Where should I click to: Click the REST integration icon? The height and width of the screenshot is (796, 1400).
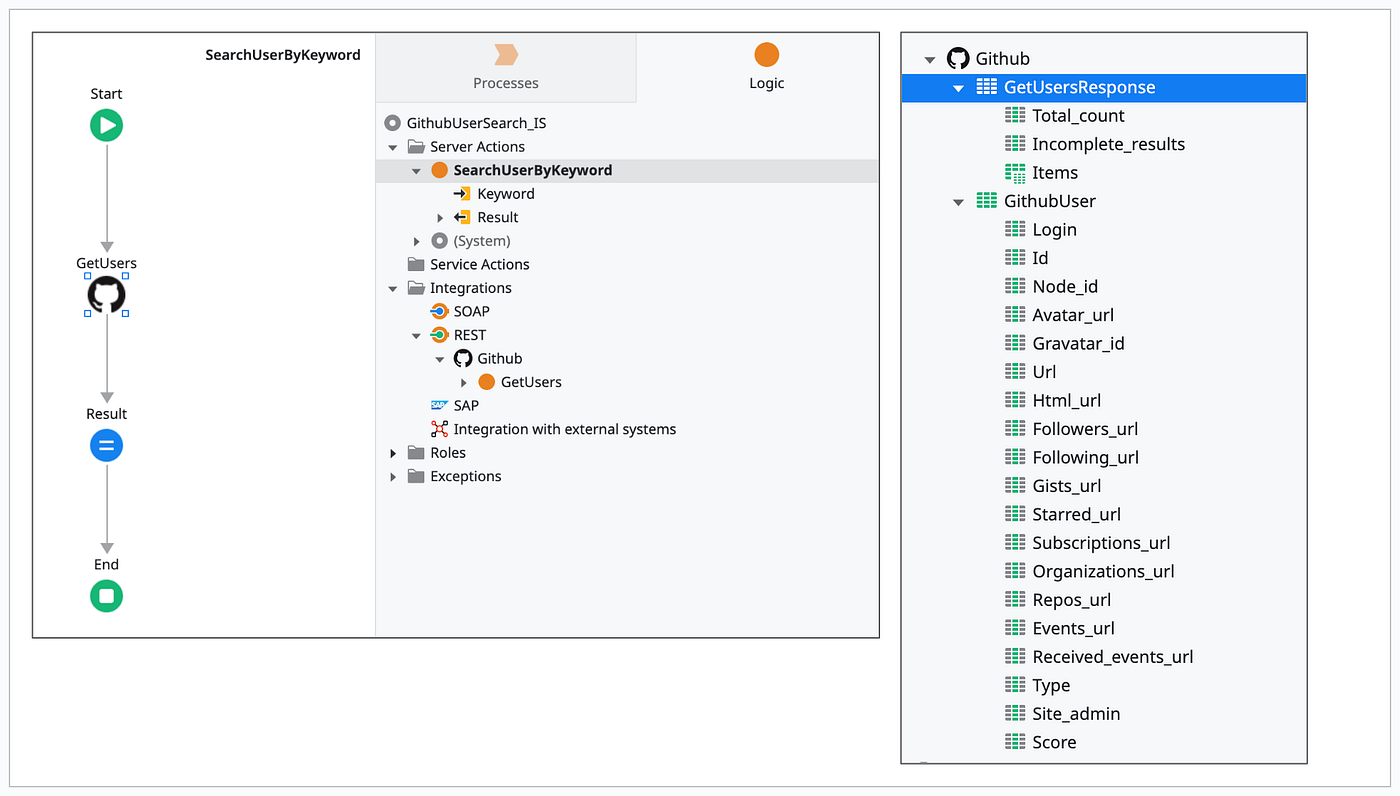439,335
